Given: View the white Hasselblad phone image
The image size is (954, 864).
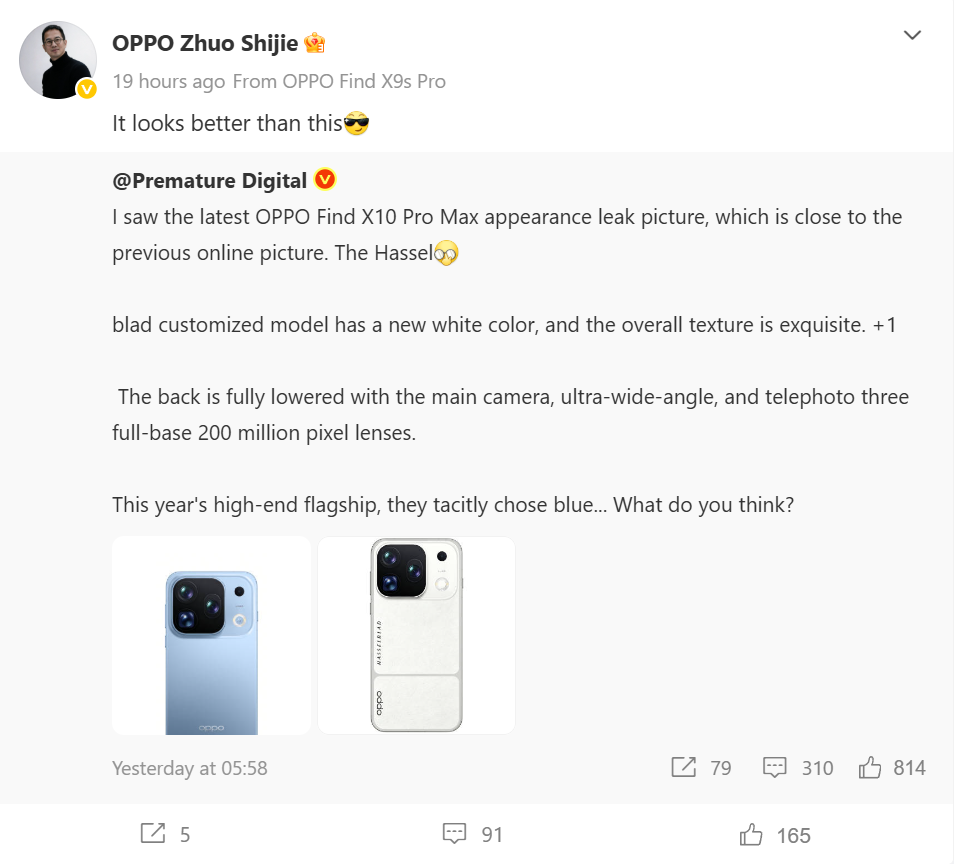Looking at the screenshot, I should [x=417, y=635].
